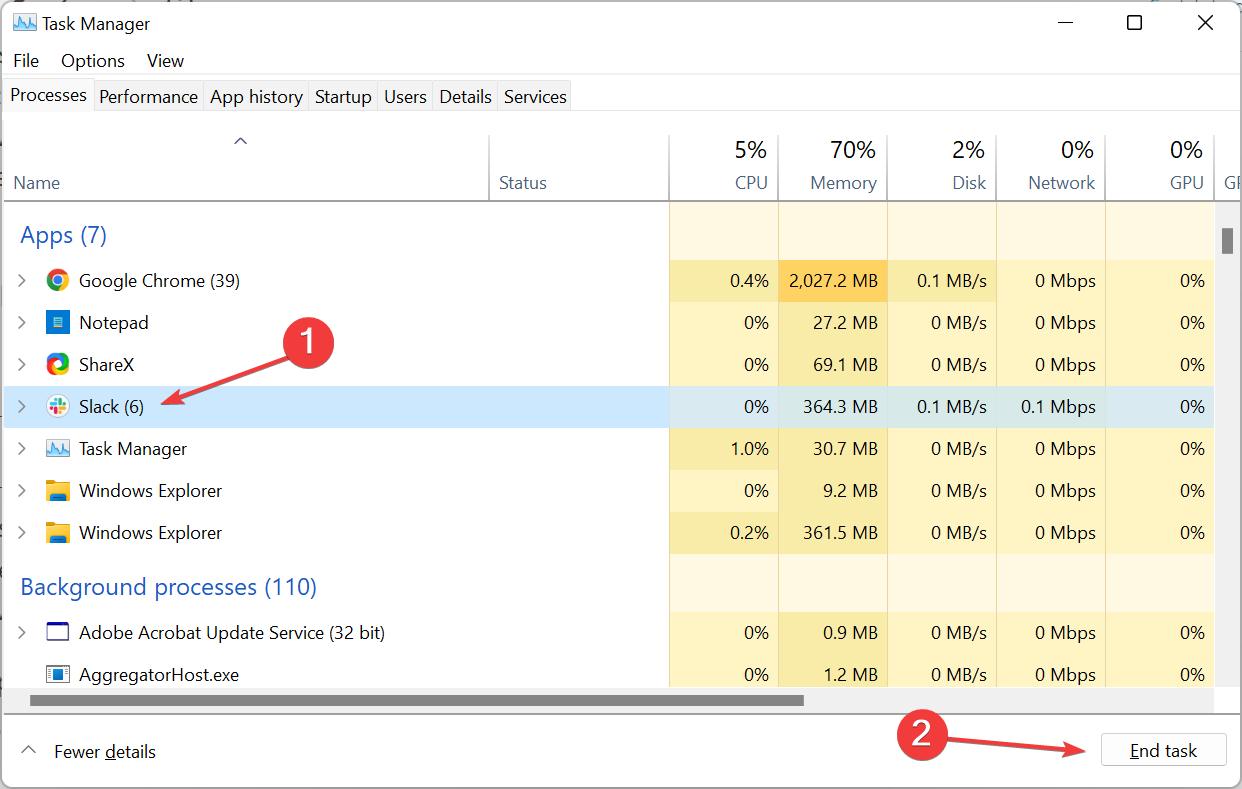The width and height of the screenshot is (1242, 789).
Task: Click Task Manager title bar icon
Action: 24,23
